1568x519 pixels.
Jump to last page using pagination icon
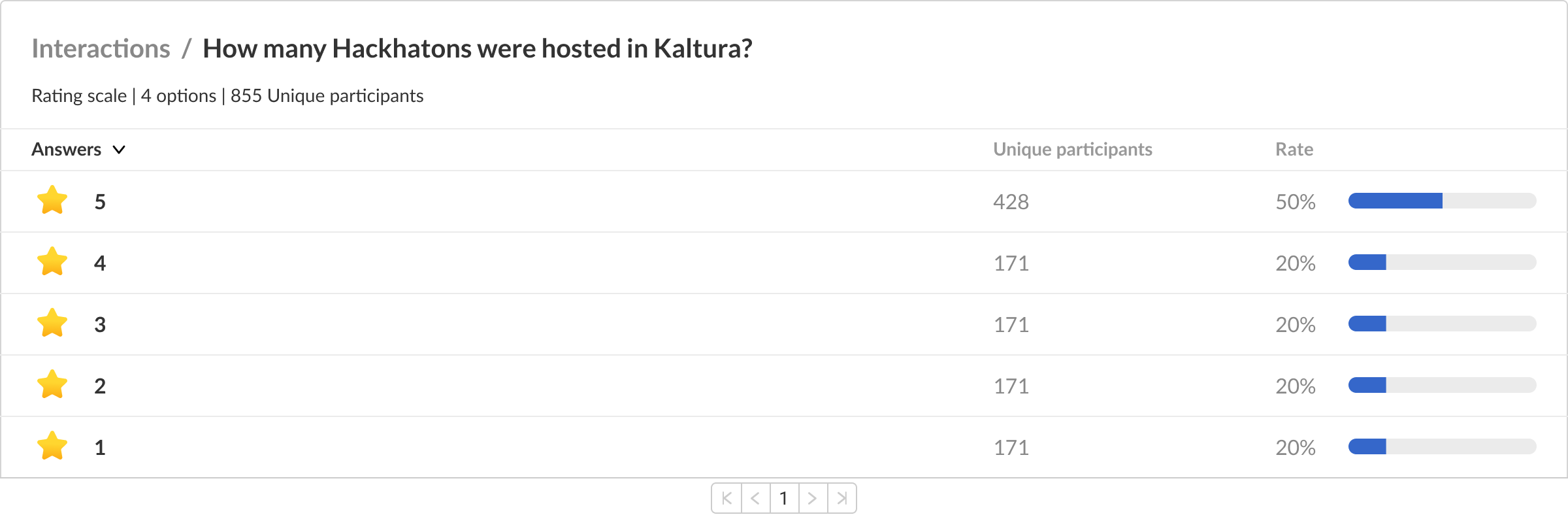[842, 499]
